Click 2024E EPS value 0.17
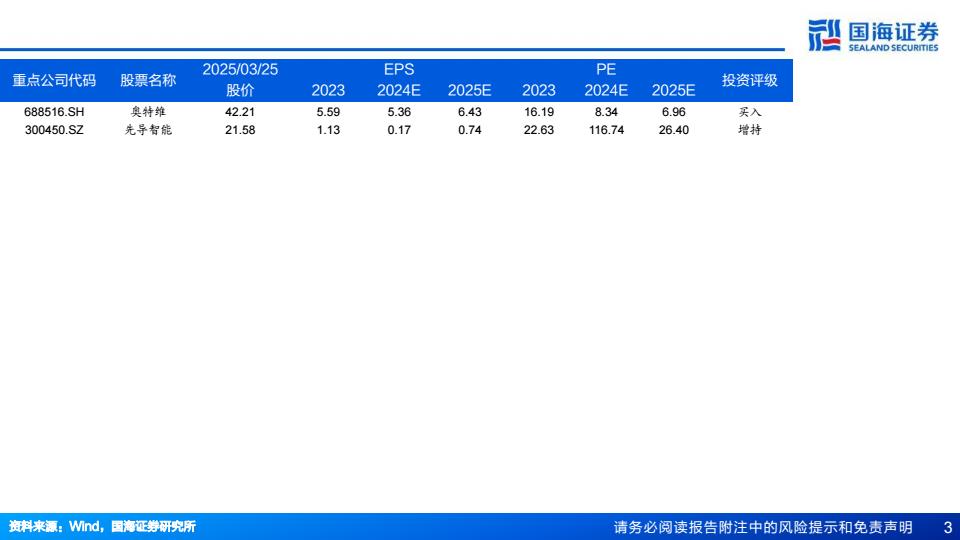Image resolution: width=960 pixels, height=540 pixels. (399, 130)
